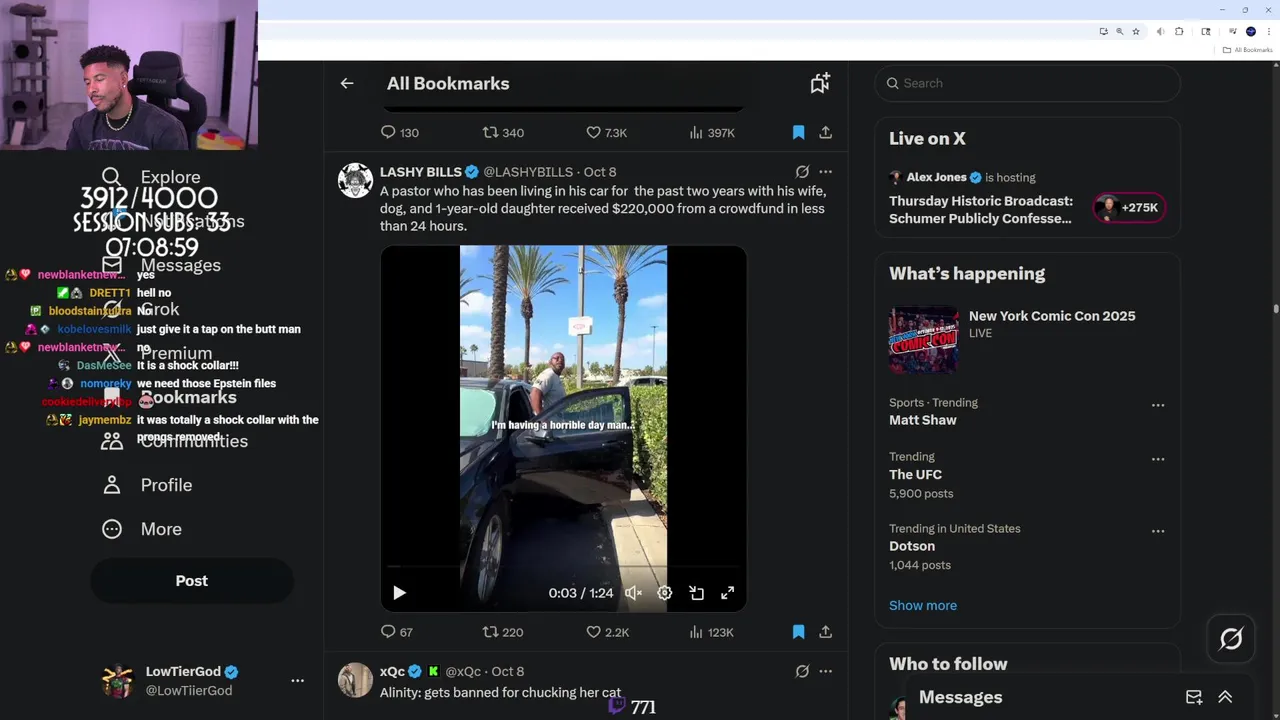
Task: Click the back arrow beside All Bookmarks
Action: 347,84
